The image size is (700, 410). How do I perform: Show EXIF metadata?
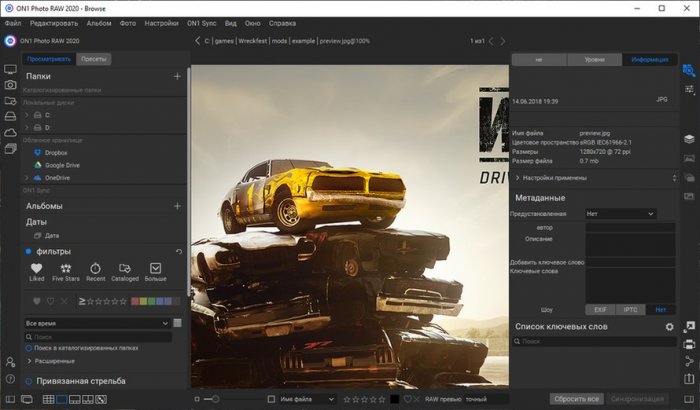click(x=600, y=310)
